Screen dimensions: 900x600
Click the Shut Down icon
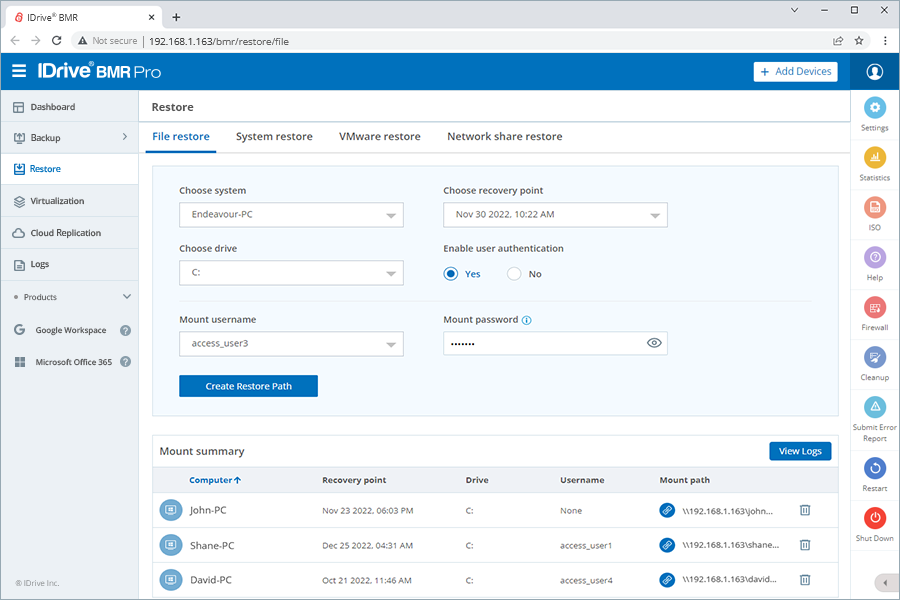click(x=875, y=518)
